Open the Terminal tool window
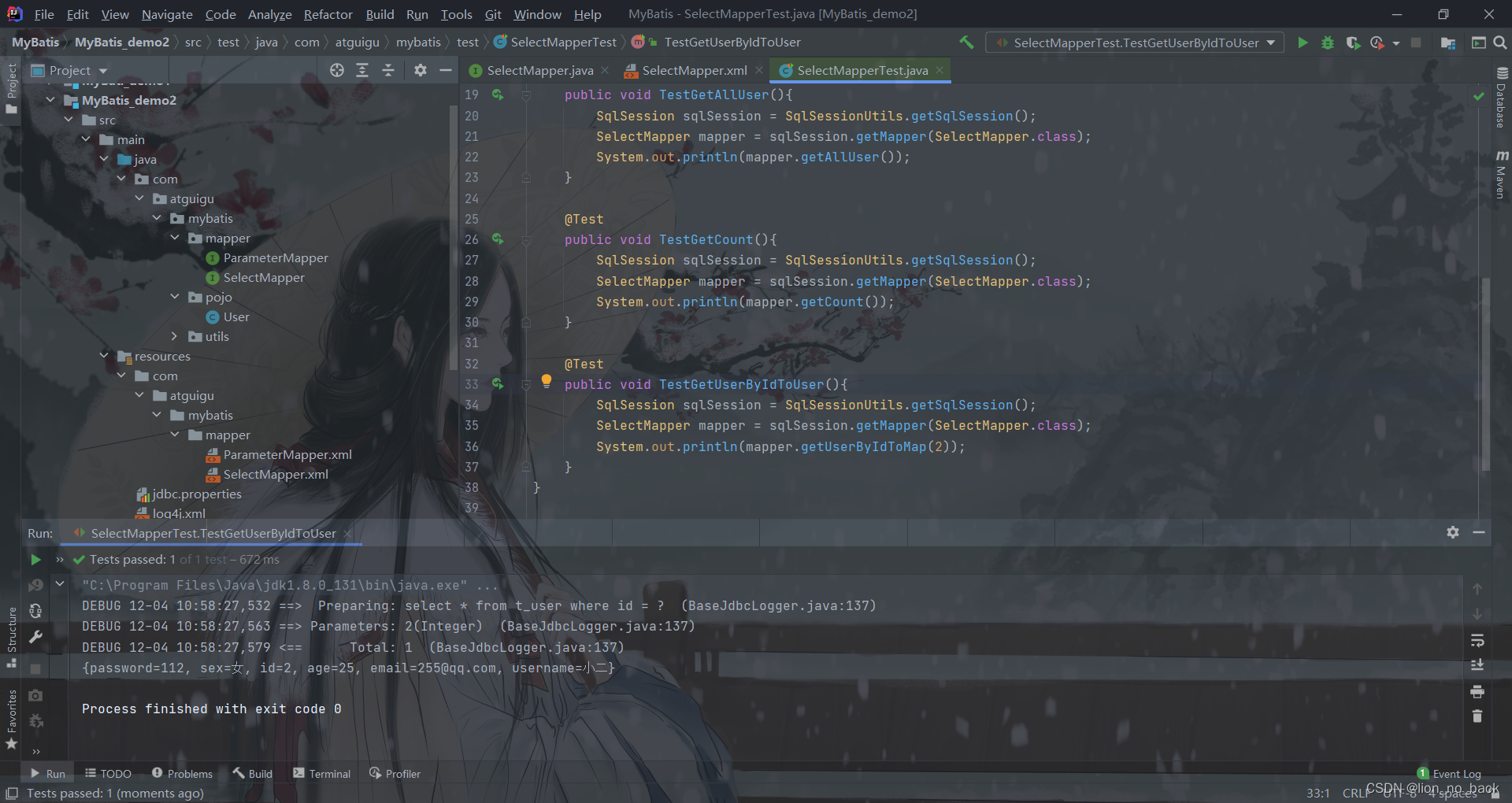This screenshot has width=1512, height=803. tap(321, 774)
